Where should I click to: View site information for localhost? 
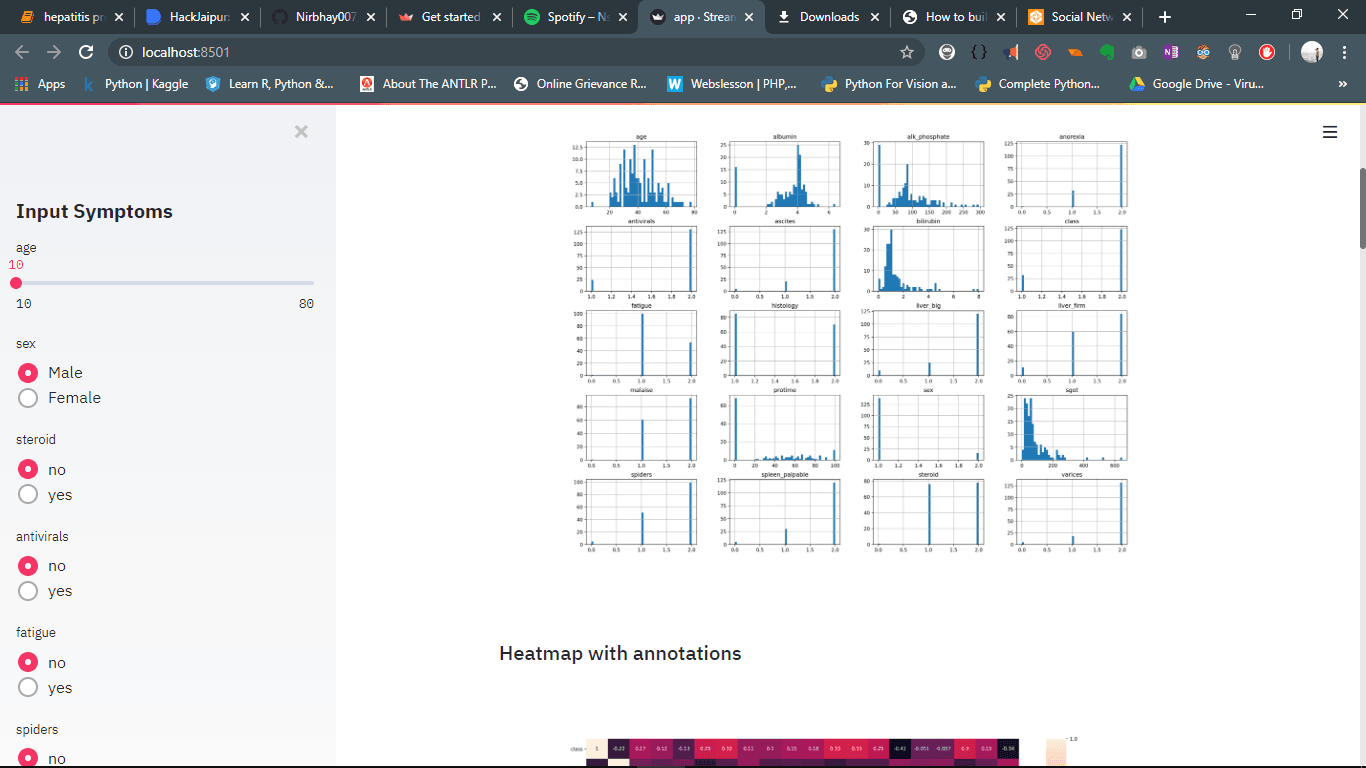click(x=125, y=52)
